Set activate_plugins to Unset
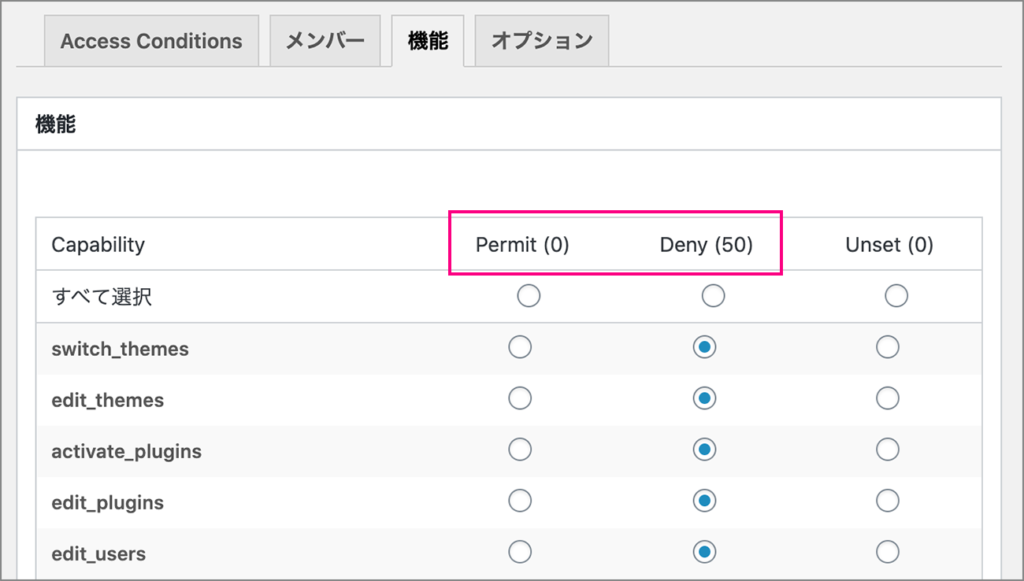Image resolution: width=1024 pixels, height=581 pixels. click(888, 449)
